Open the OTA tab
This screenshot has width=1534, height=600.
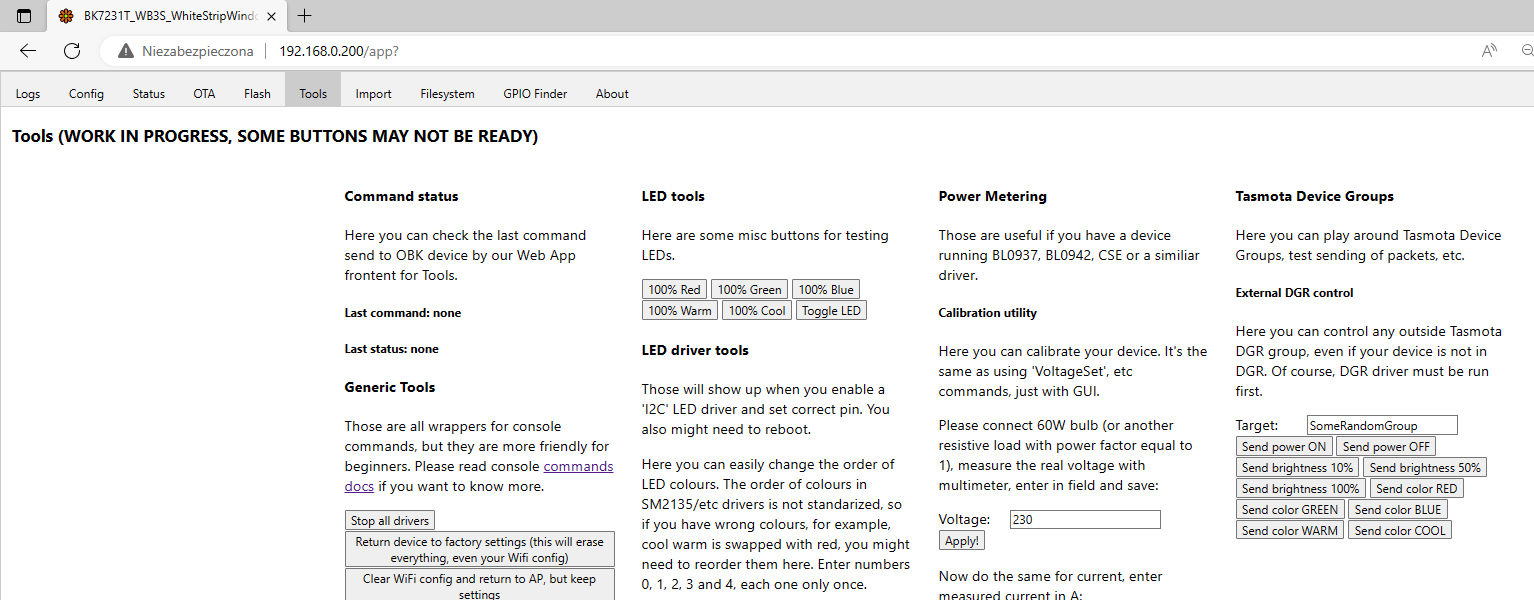[204, 94]
